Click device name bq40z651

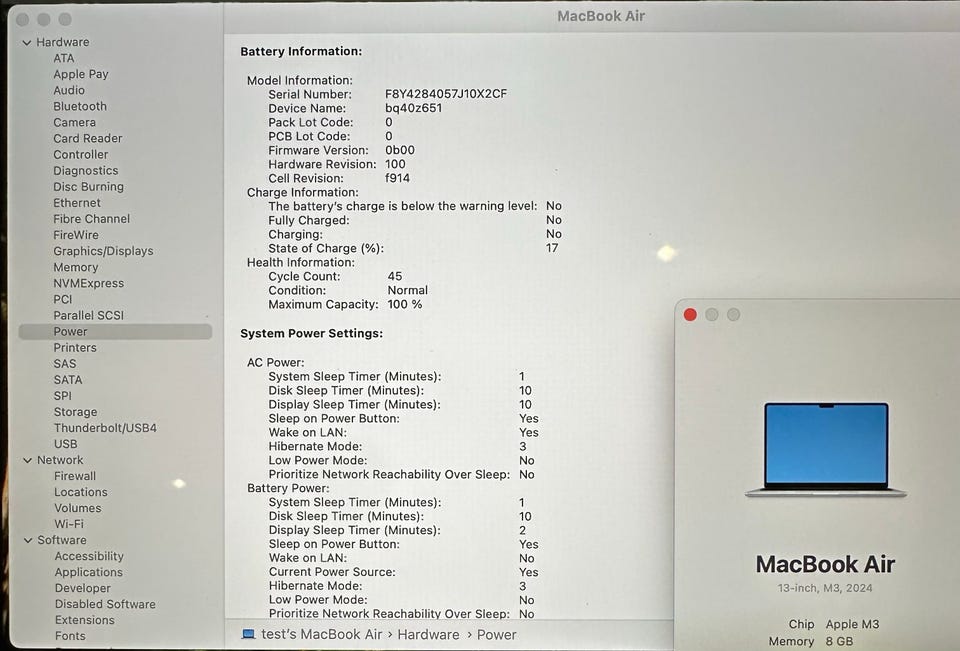tap(413, 108)
